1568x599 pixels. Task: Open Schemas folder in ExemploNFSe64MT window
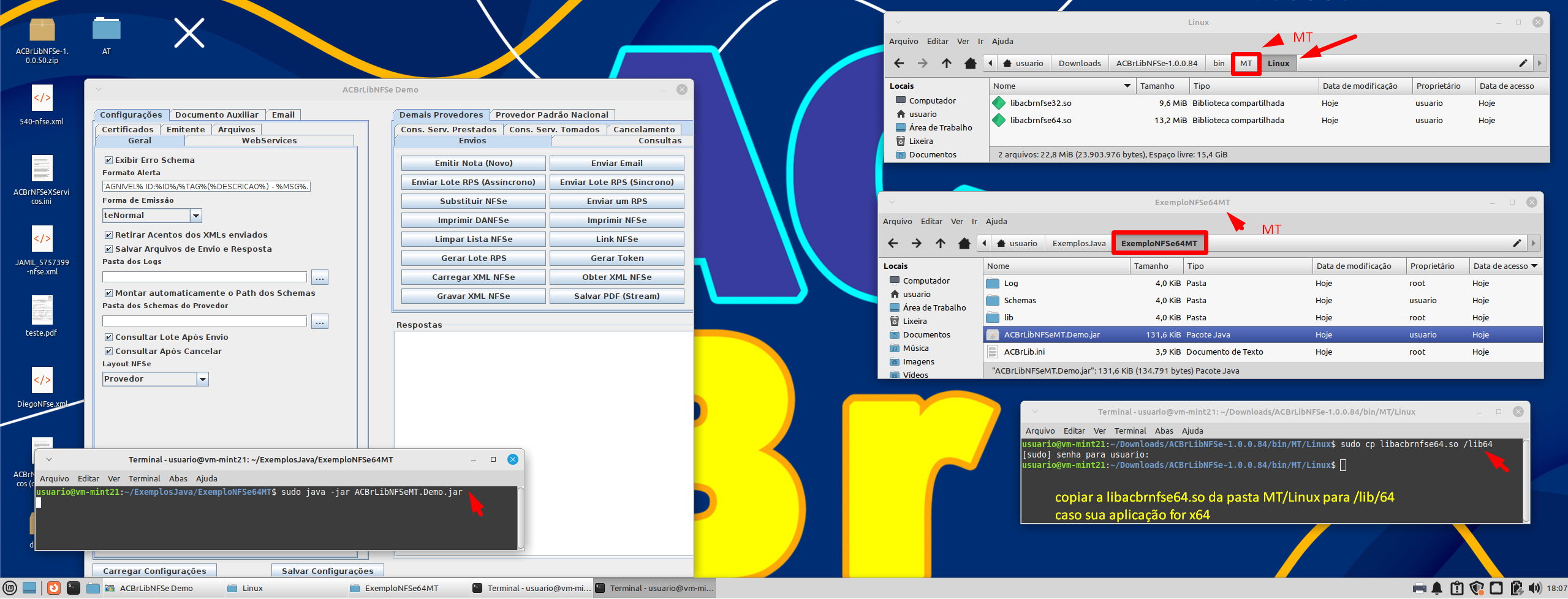pyautogui.click(x=1262, y=301)
